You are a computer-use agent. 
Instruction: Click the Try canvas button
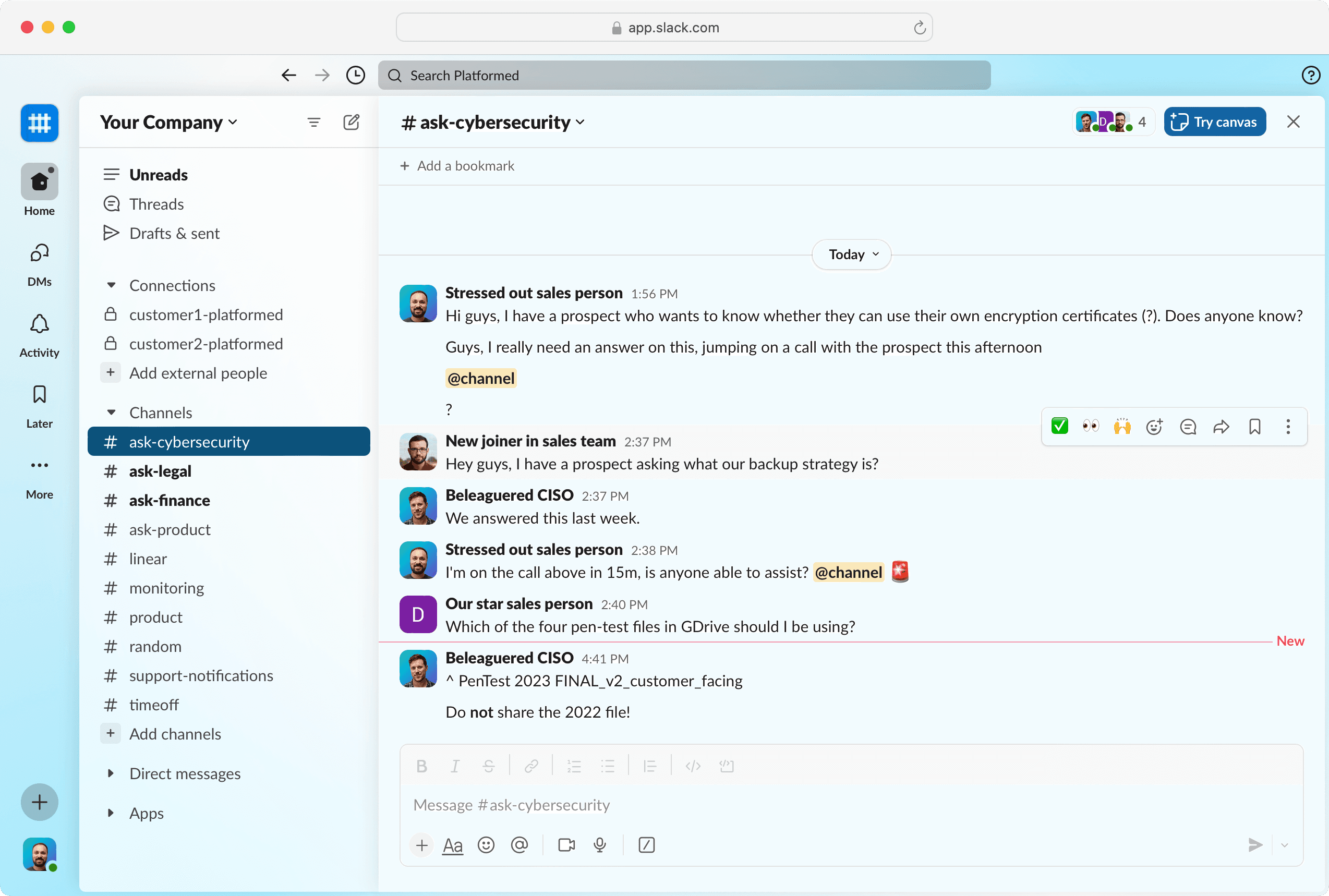[x=1215, y=122]
